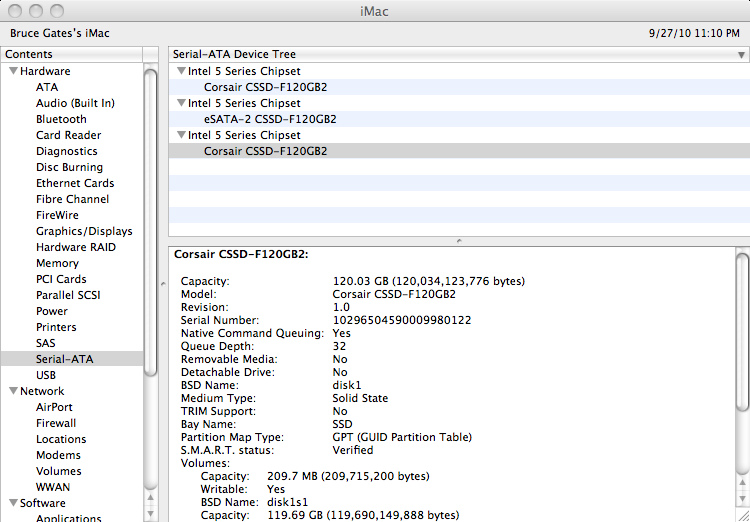
Task: Click the disk1s1 volume BSD name
Action: (x=287, y=502)
